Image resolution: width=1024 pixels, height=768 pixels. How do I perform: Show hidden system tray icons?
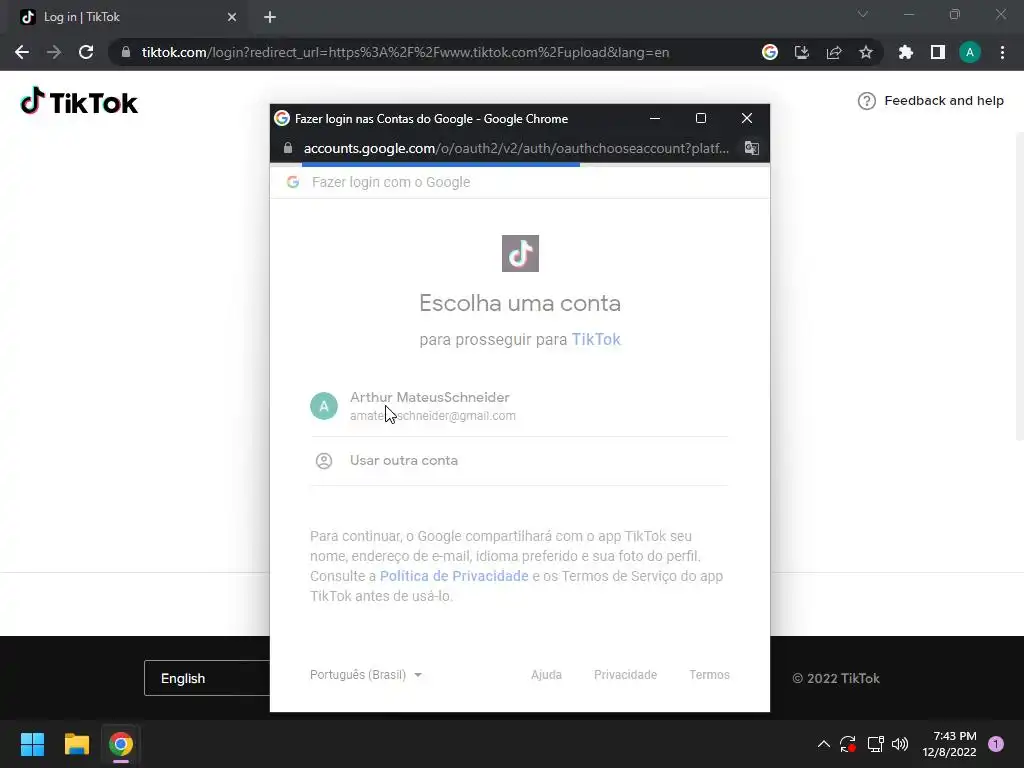(824, 744)
